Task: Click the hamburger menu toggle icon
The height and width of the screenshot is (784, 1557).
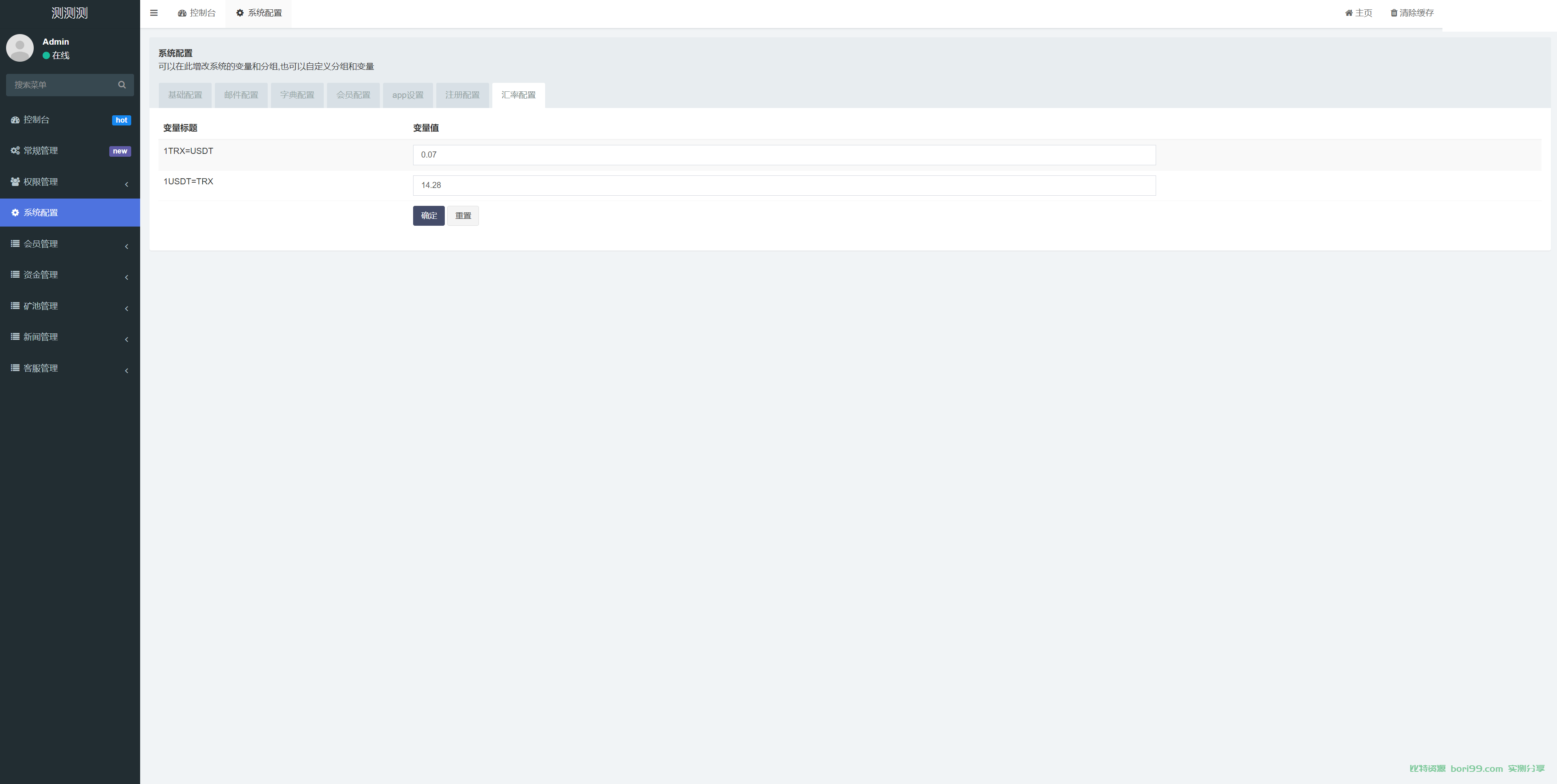Action: point(154,13)
